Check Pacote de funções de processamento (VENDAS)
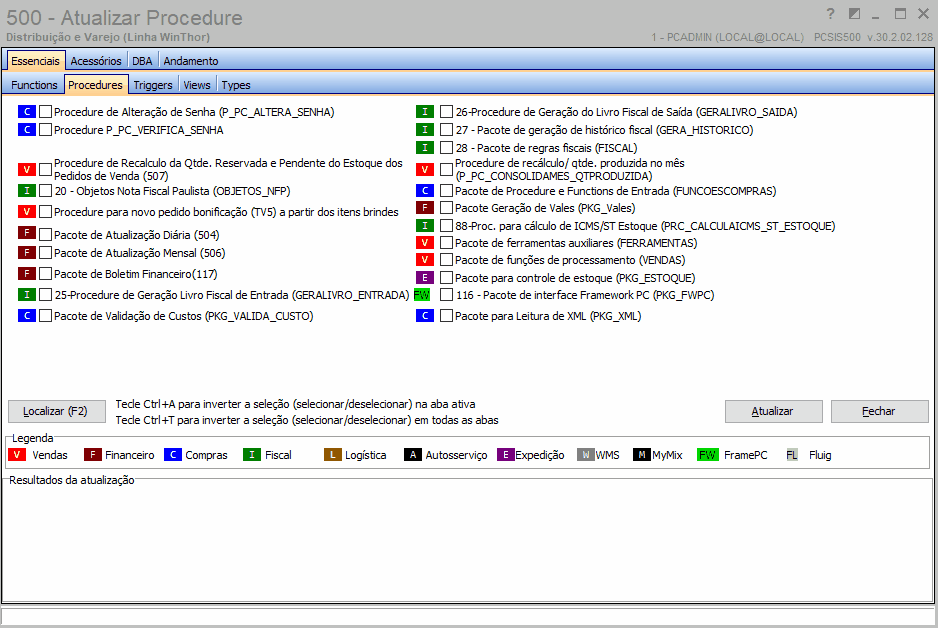 pyautogui.click(x=446, y=260)
